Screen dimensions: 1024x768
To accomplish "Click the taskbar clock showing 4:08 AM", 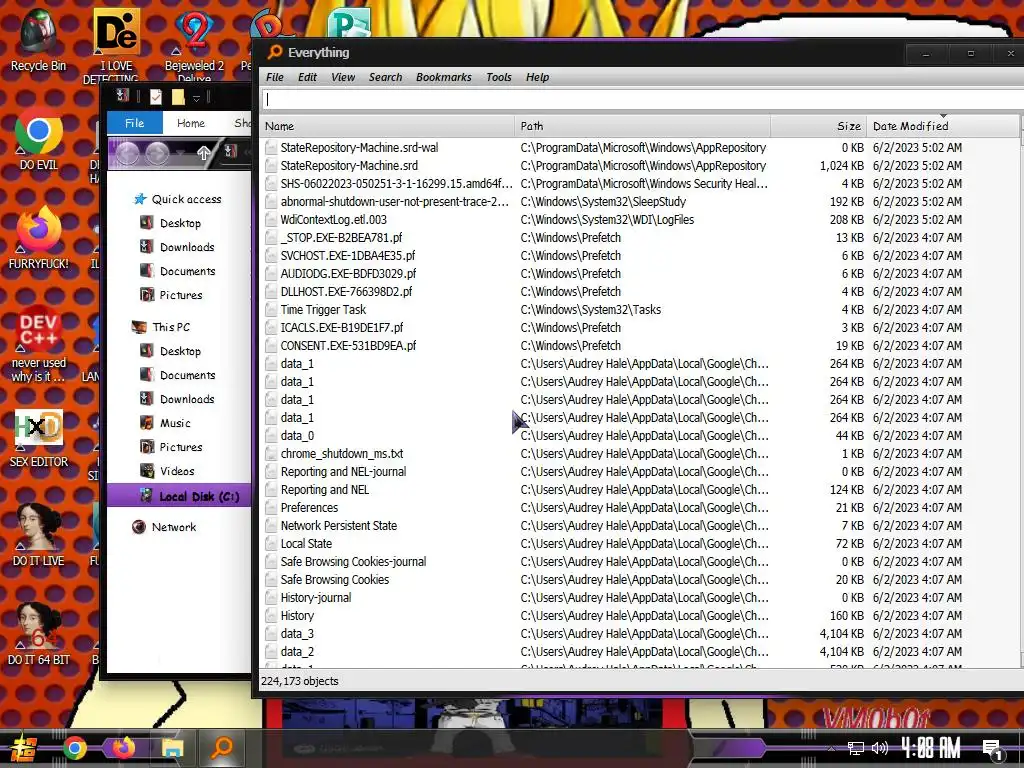I will [x=931, y=748].
